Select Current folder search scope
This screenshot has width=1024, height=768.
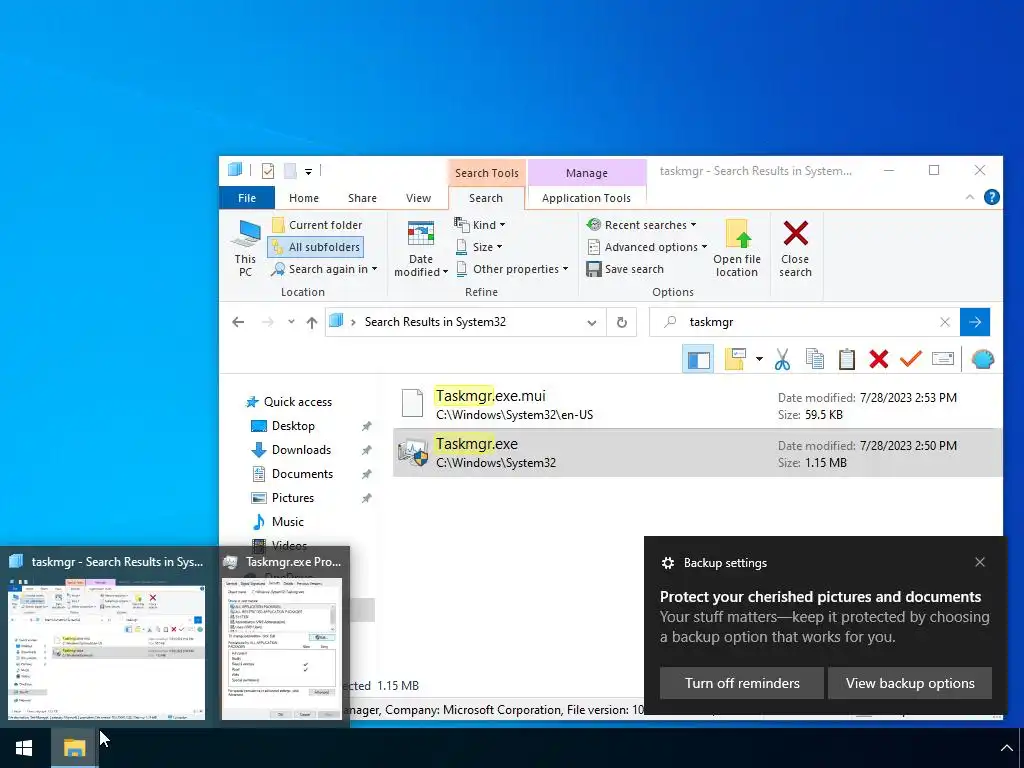click(316, 225)
